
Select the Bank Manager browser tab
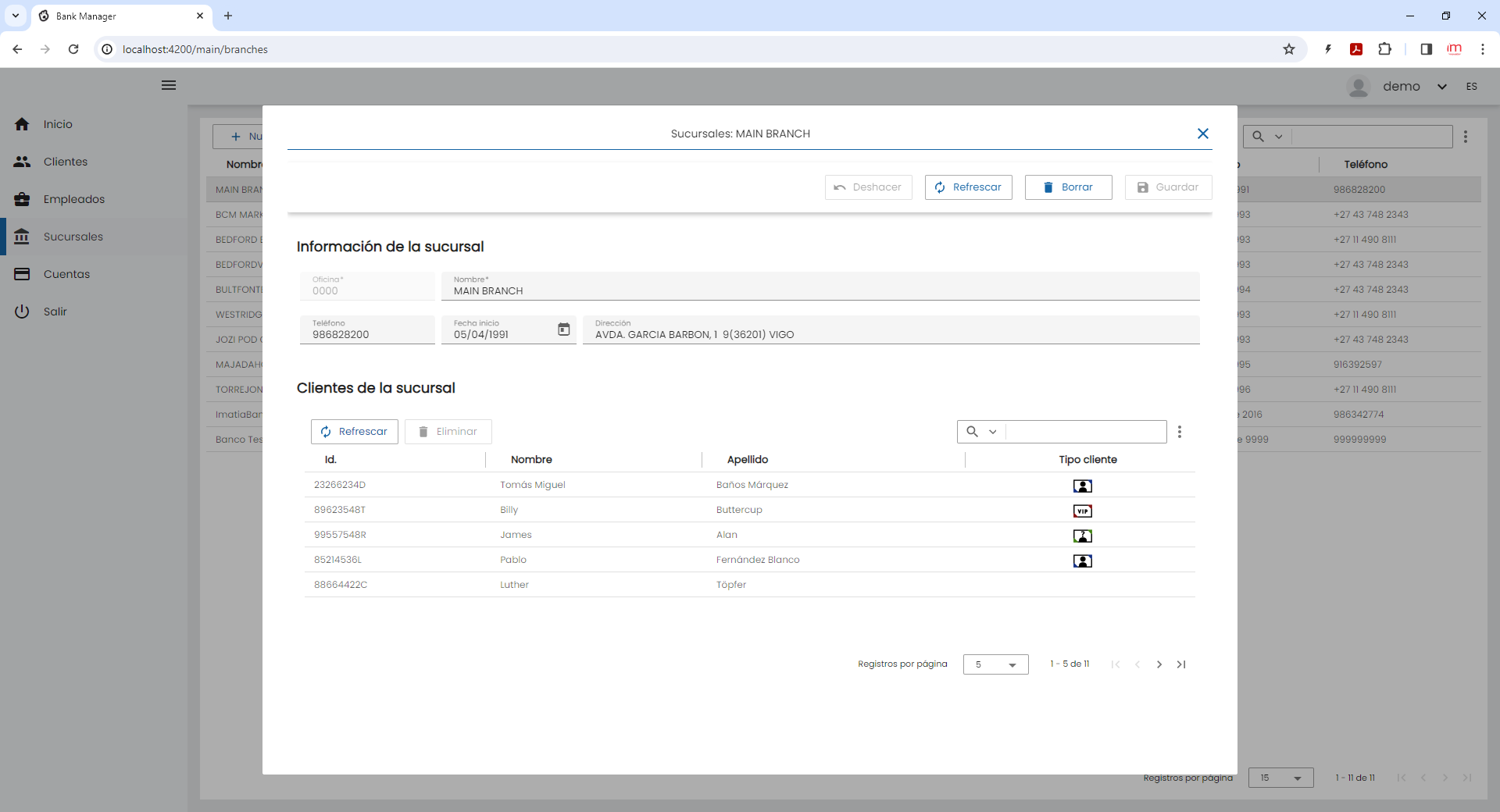(121, 16)
